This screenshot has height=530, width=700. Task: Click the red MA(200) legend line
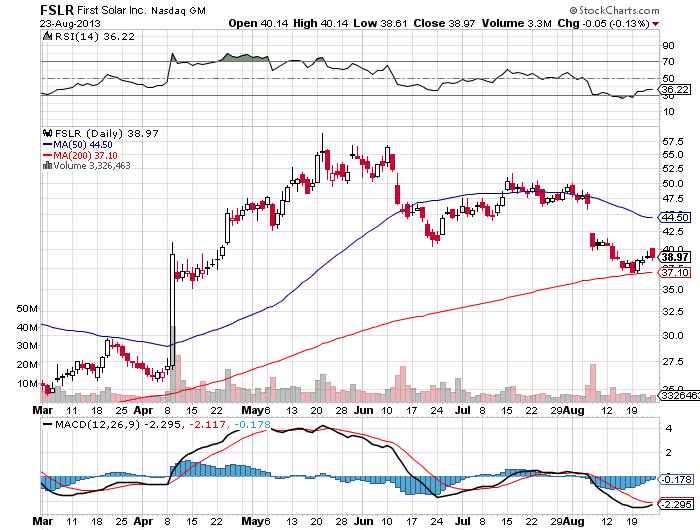click(x=47, y=155)
